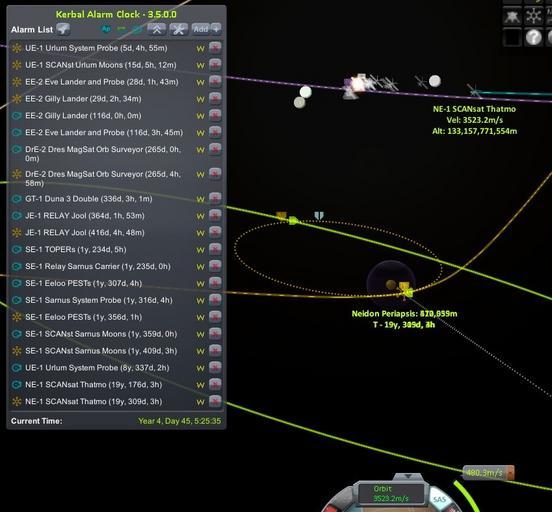Toggle the Ap apoapsis alarm indicator

coord(106,29)
